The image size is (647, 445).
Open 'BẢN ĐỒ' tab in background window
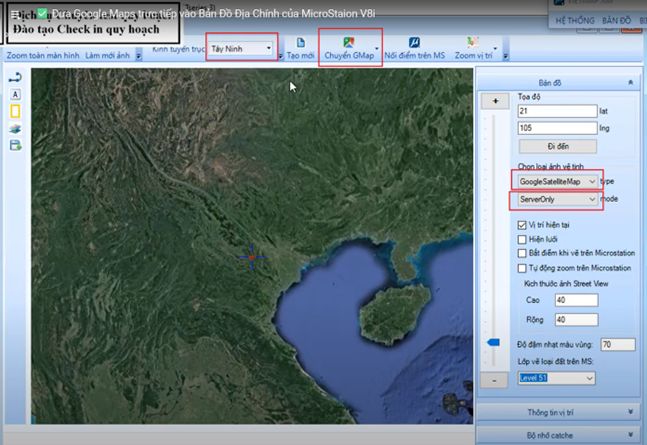point(616,20)
